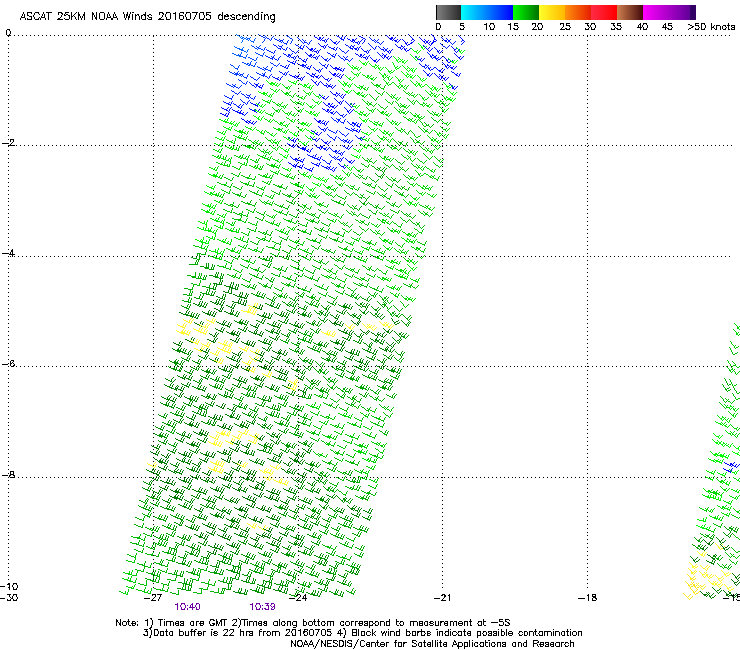Click the cyan 5-10 knots color band
The width and height of the screenshot is (740, 650).
(474, 12)
